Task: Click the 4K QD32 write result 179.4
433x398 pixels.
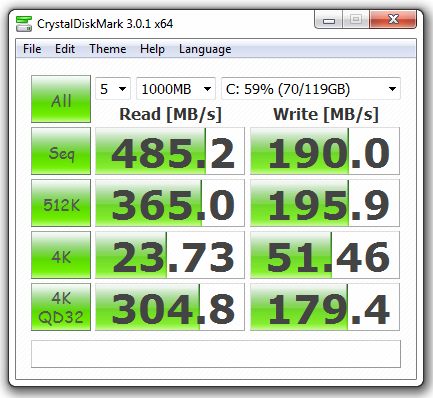Action: tap(325, 307)
